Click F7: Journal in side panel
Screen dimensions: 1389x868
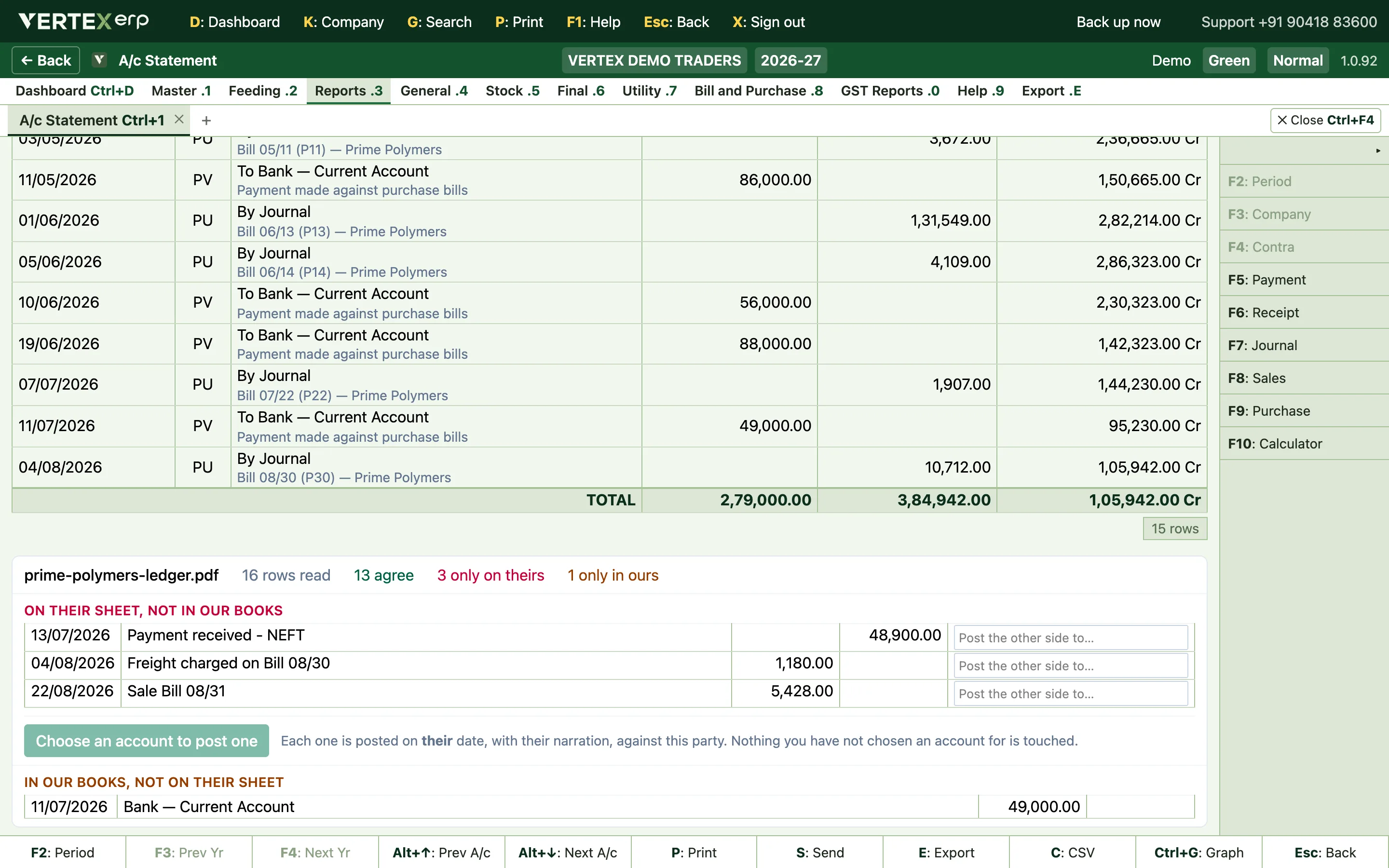[x=1304, y=345]
